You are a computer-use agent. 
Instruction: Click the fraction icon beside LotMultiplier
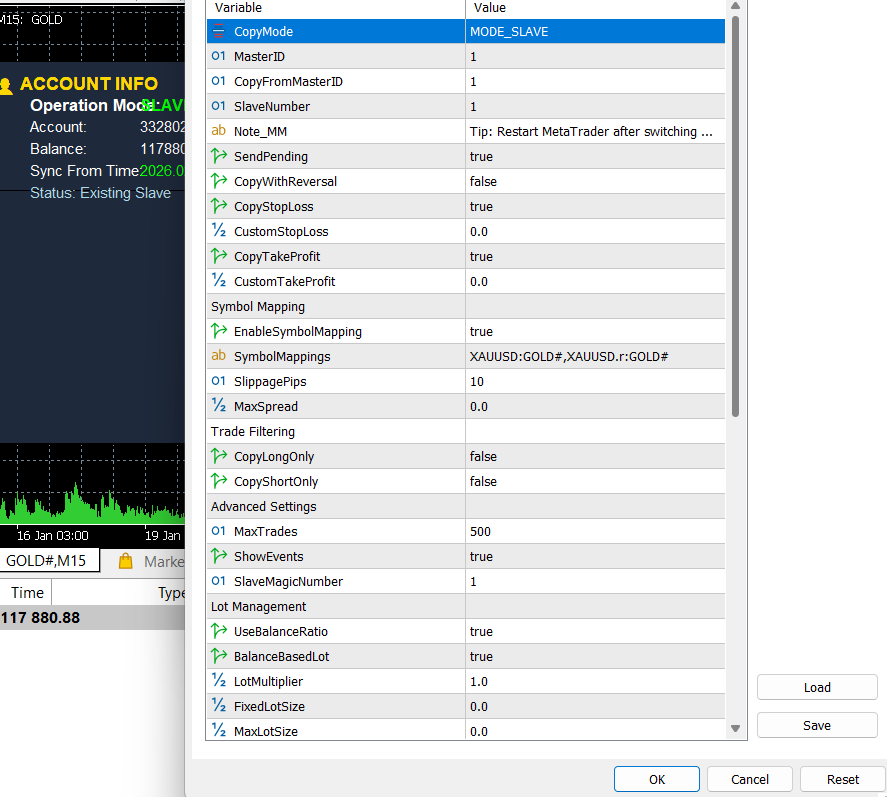click(x=218, y=680)
